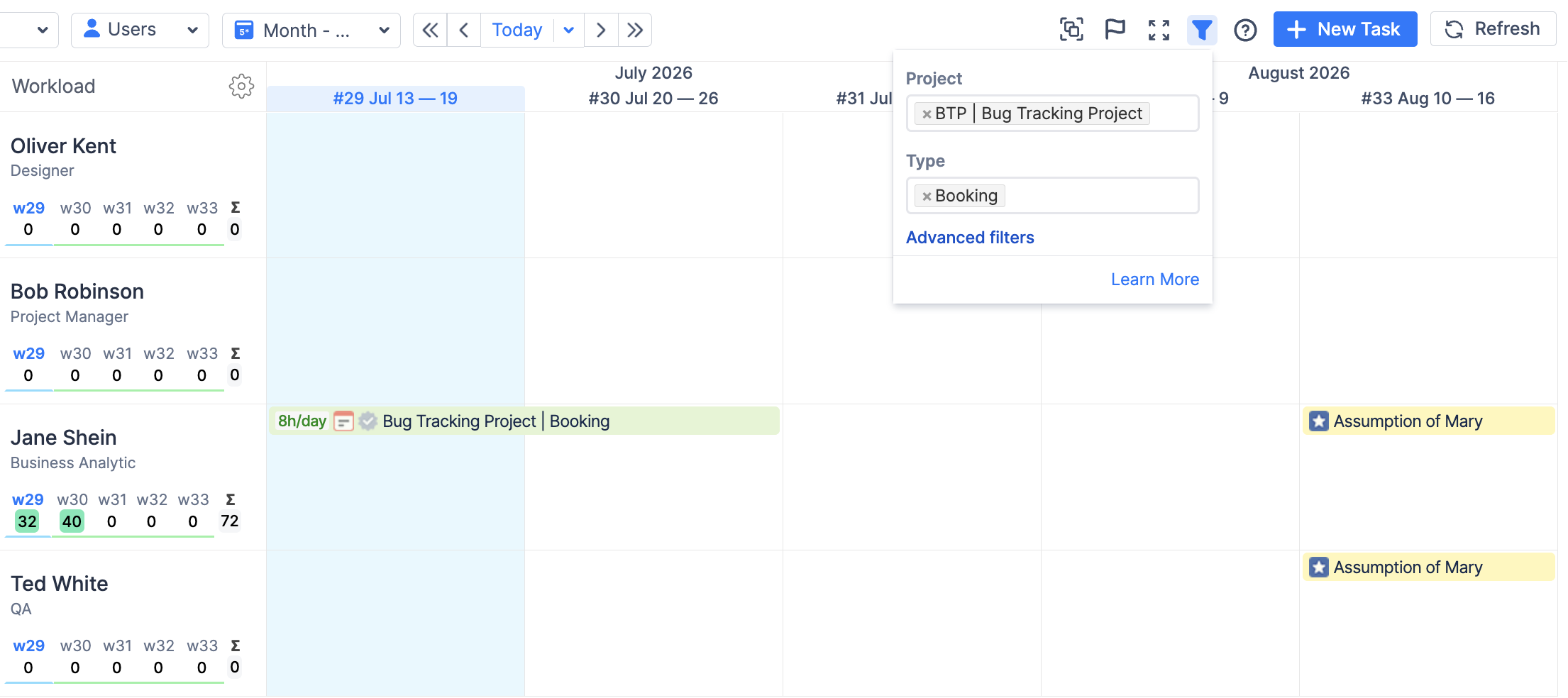Click Oliver Kent's w29 label
Image resolution: width=1568 pixels, height=698 pixels.
tap(28, 208)
